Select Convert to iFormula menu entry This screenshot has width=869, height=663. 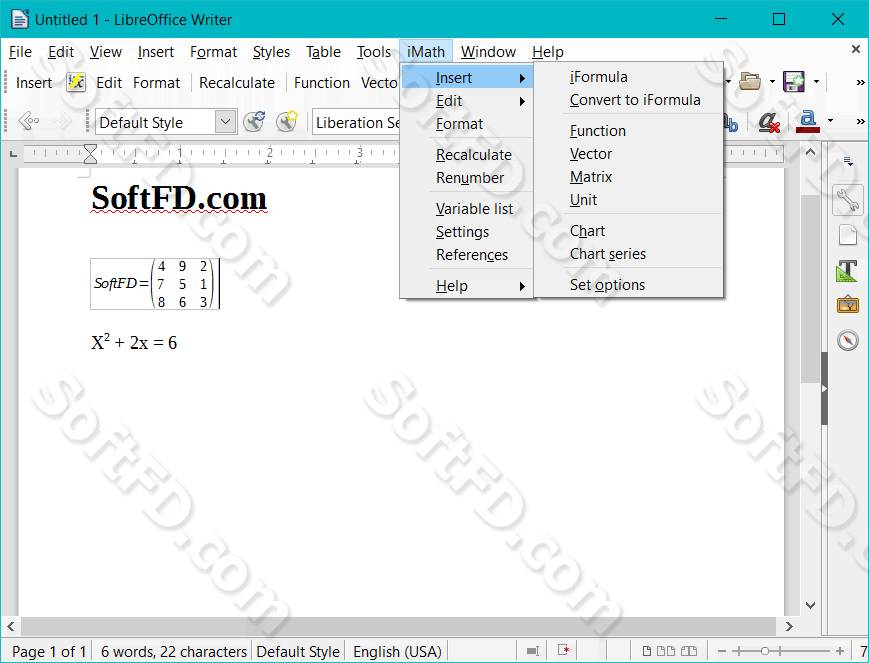(x=628, y=100)
